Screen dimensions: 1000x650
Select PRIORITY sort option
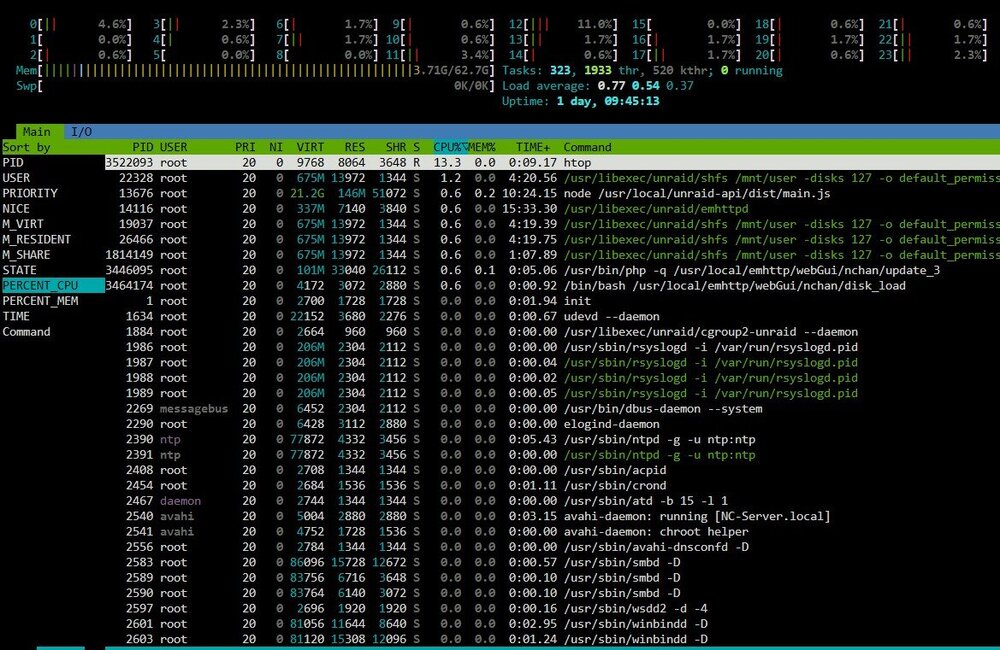point(52,193)
